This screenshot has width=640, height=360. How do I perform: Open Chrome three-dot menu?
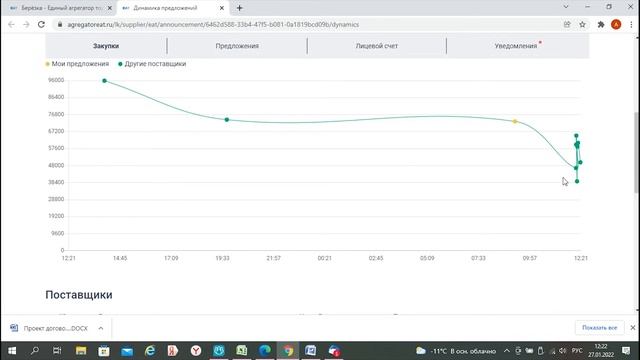631,24
